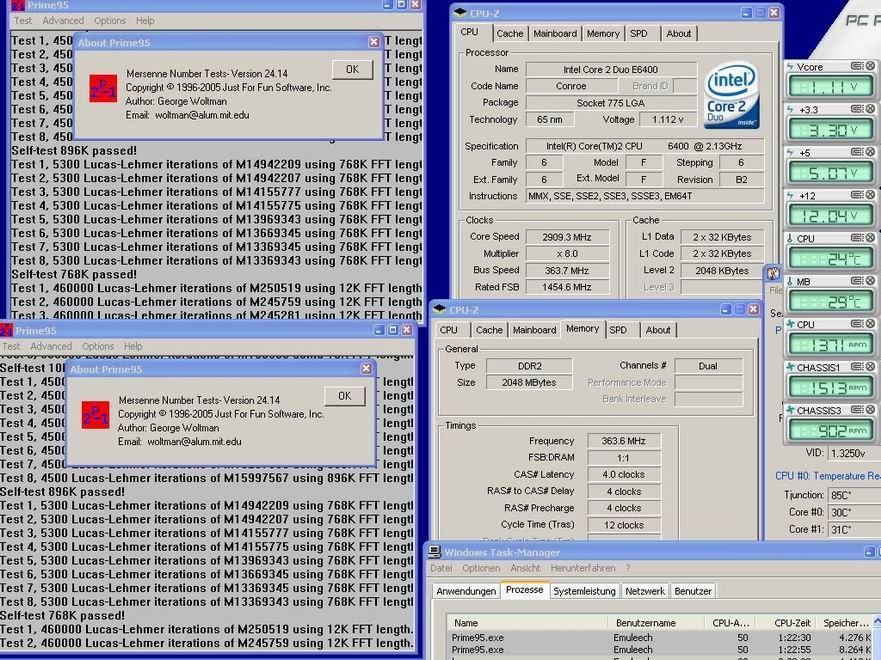881x660 pixels.
Task: Open the CHASSIS1 fan settings icon
Action: (x=857, y=367)
